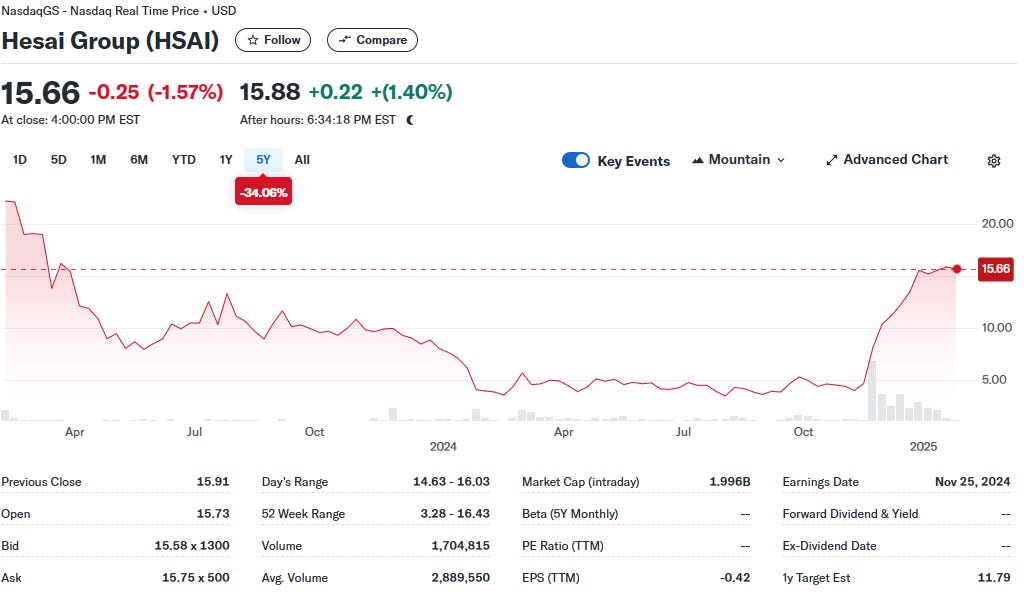Screen dimensions: 1029x600
Task: Click the Ex-Dividend Date label
Action: (829, 546)
